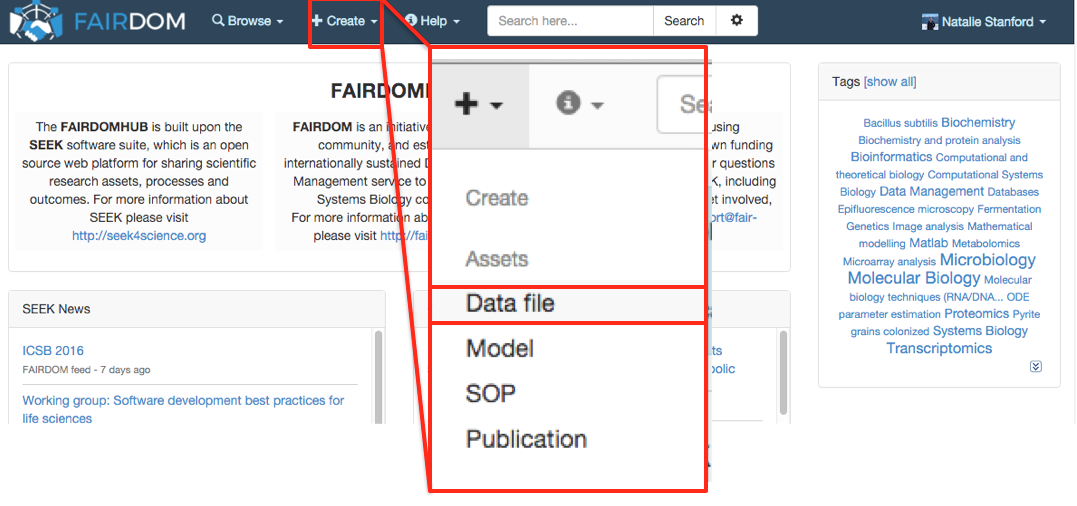Select the Image analysis tag
Viewport: 1077px width, 506px height.
[x=928, y=227]
